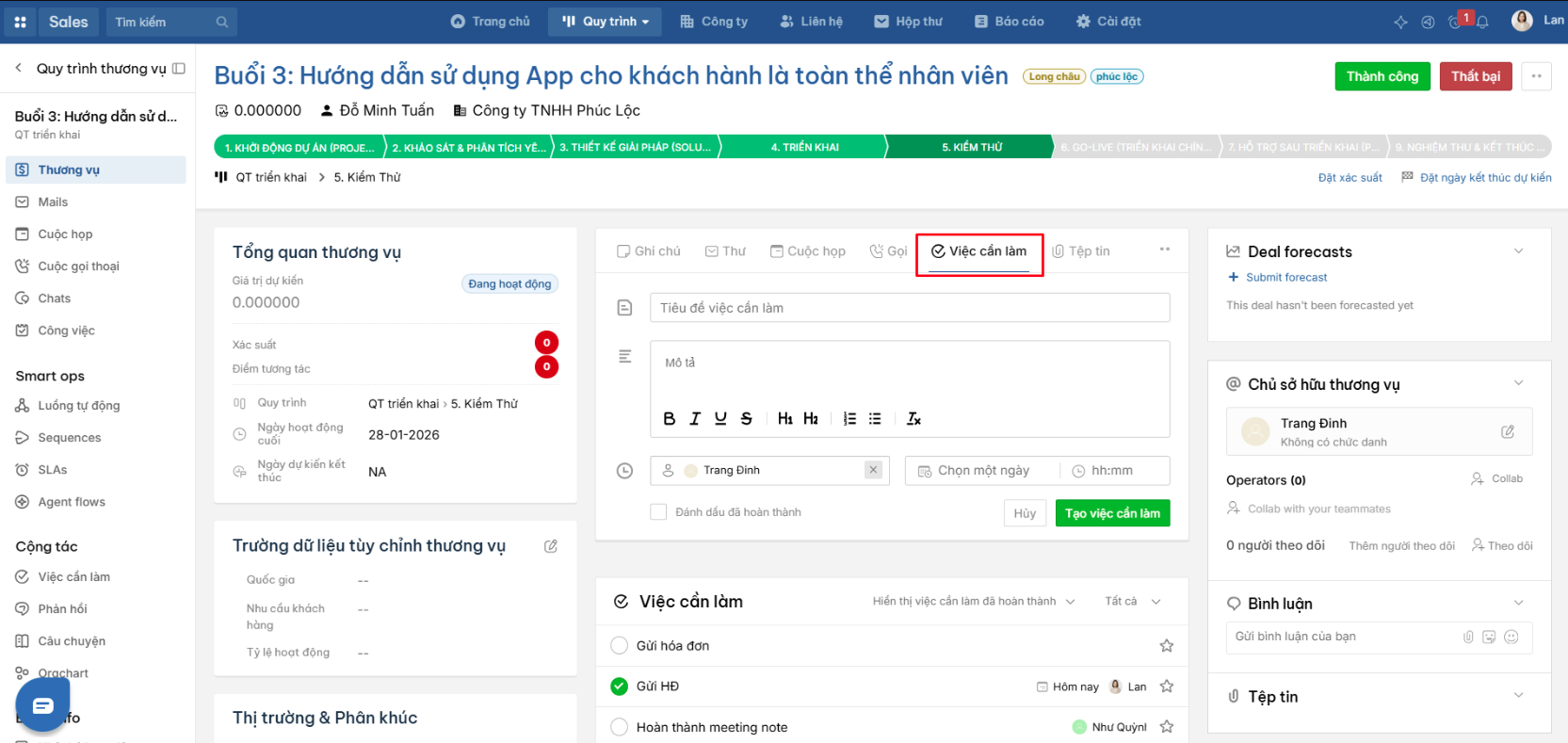Image resolution: width=1568 pixels, height=743 pixels.
Task: Select the 4. Triển khai pipeline stage
Action: point(804,147)
